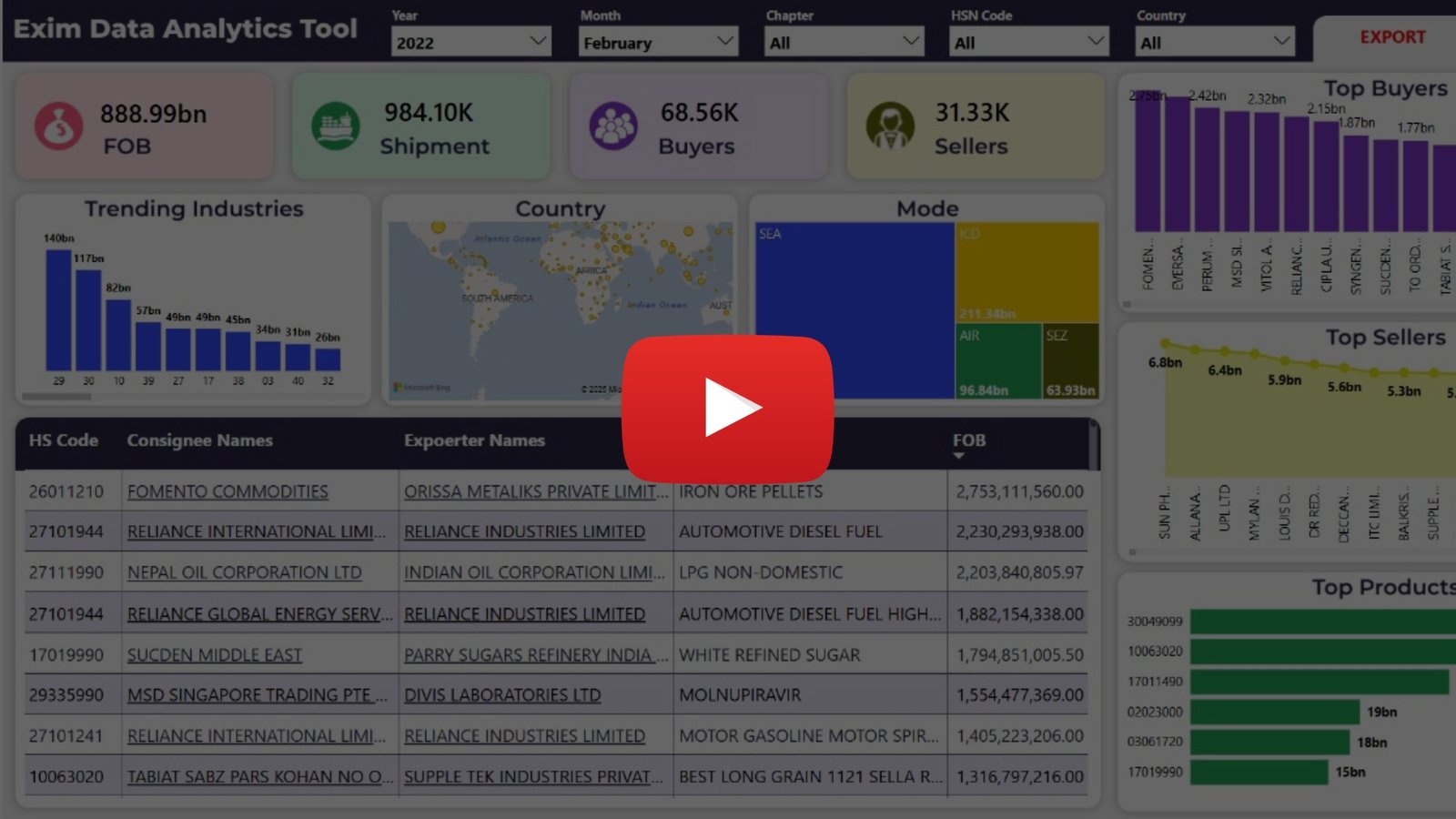
Task: Click the Expoerter Names column header
Action: 474,440
